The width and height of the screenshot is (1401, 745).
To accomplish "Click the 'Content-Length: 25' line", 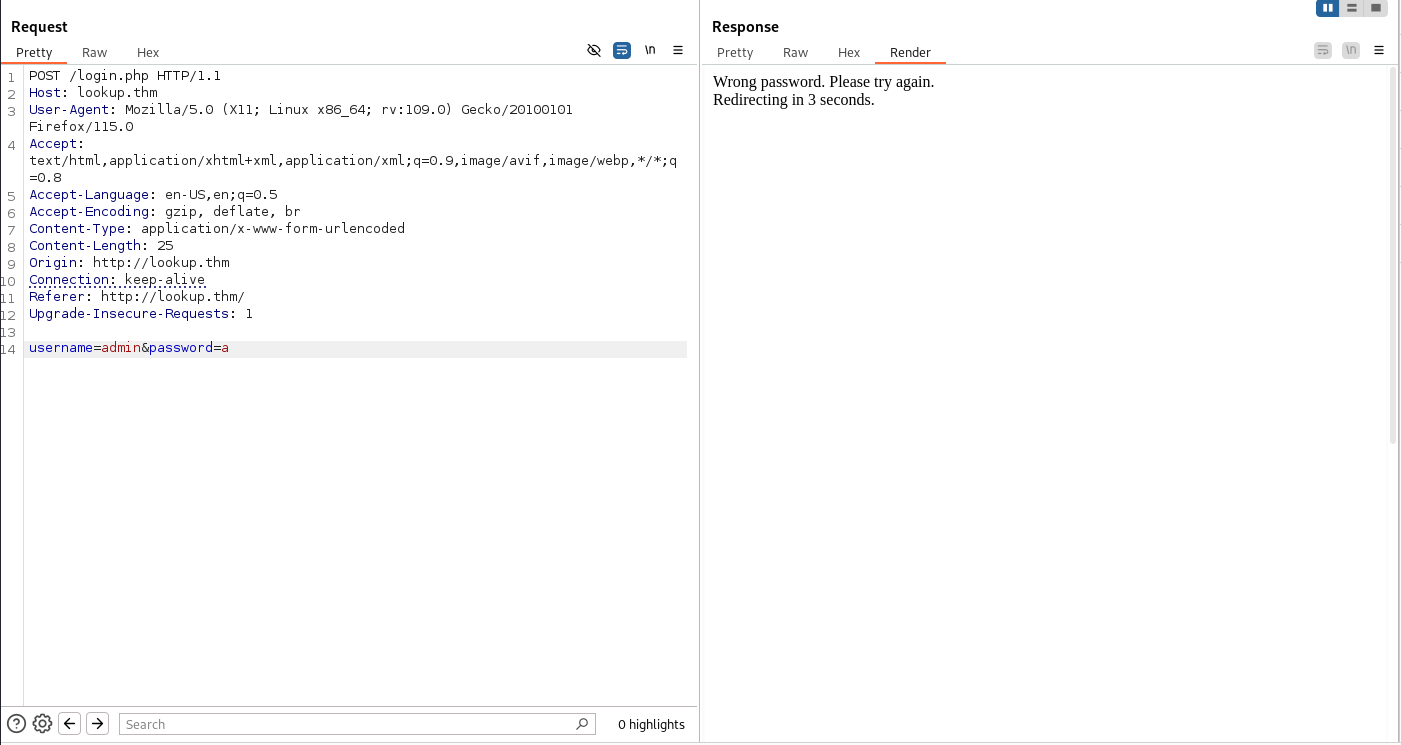I will point(101,246).
